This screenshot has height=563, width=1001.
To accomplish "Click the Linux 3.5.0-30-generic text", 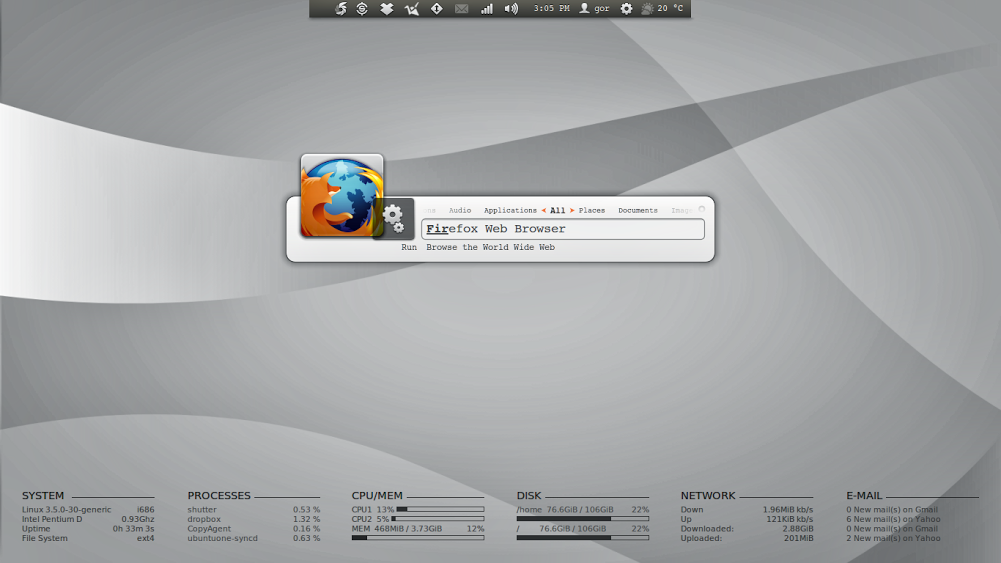I will (x=66, y=509).
